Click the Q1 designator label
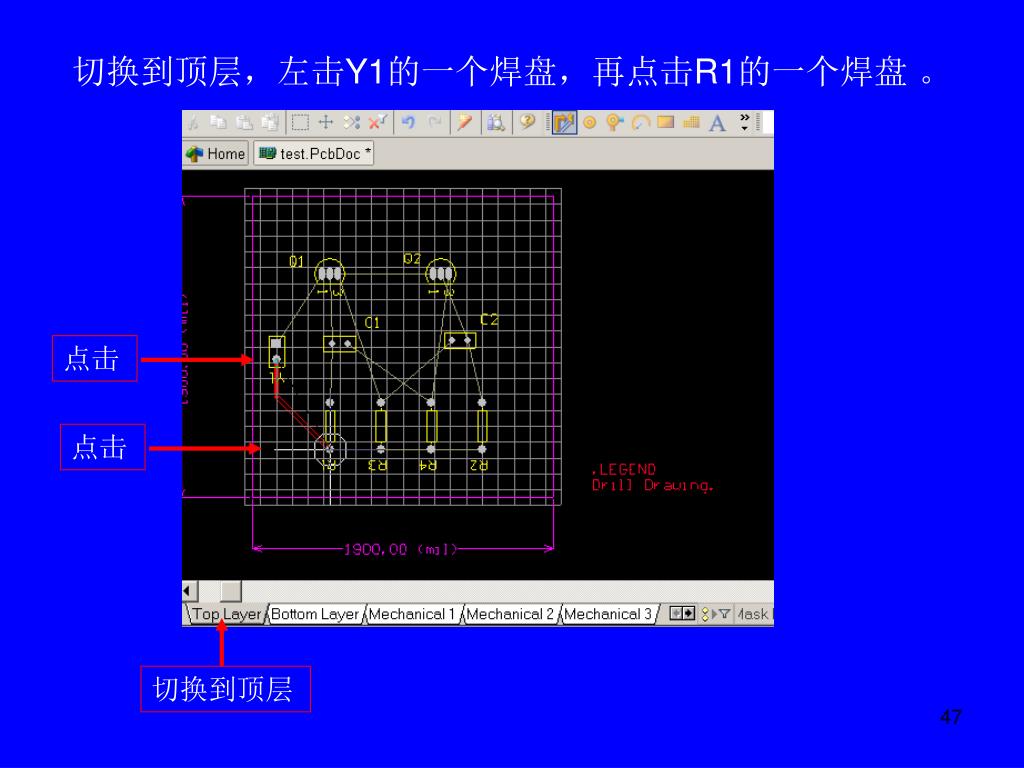Screen dimensions: 1024x768 pyautogui.click(x=296, y=261)
